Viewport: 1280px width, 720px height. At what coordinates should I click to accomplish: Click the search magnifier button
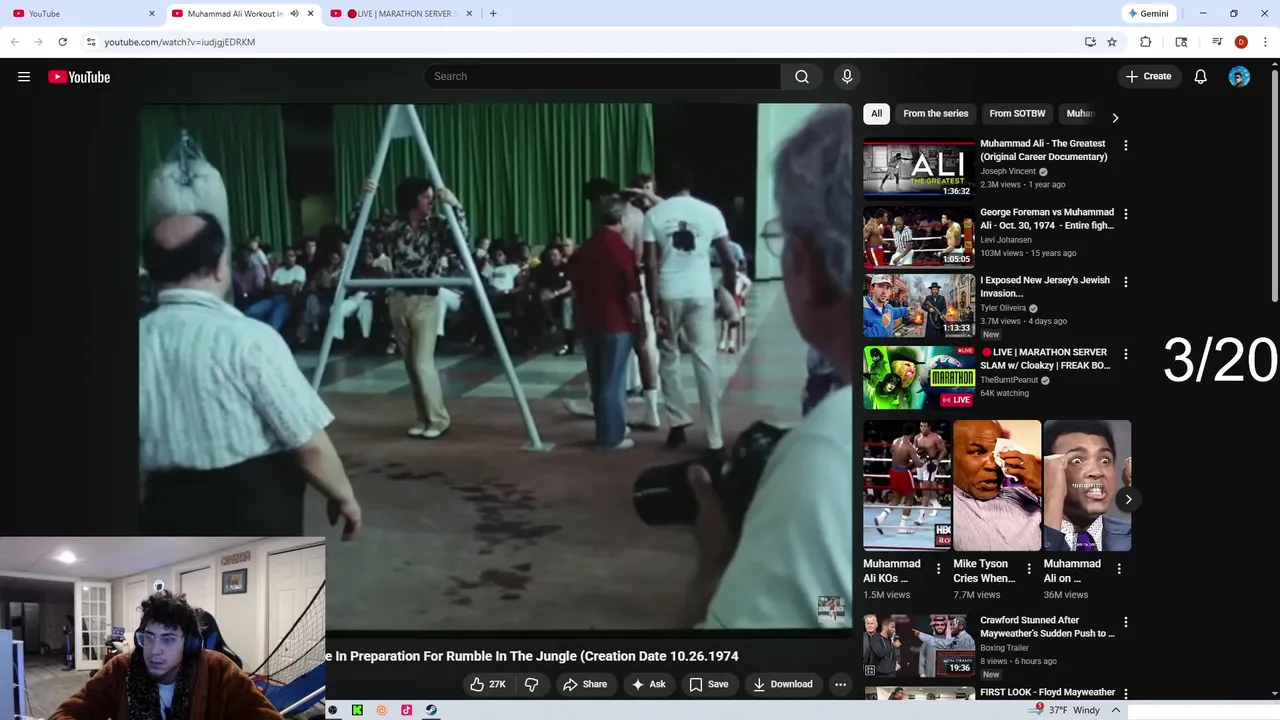click(802, 77)
